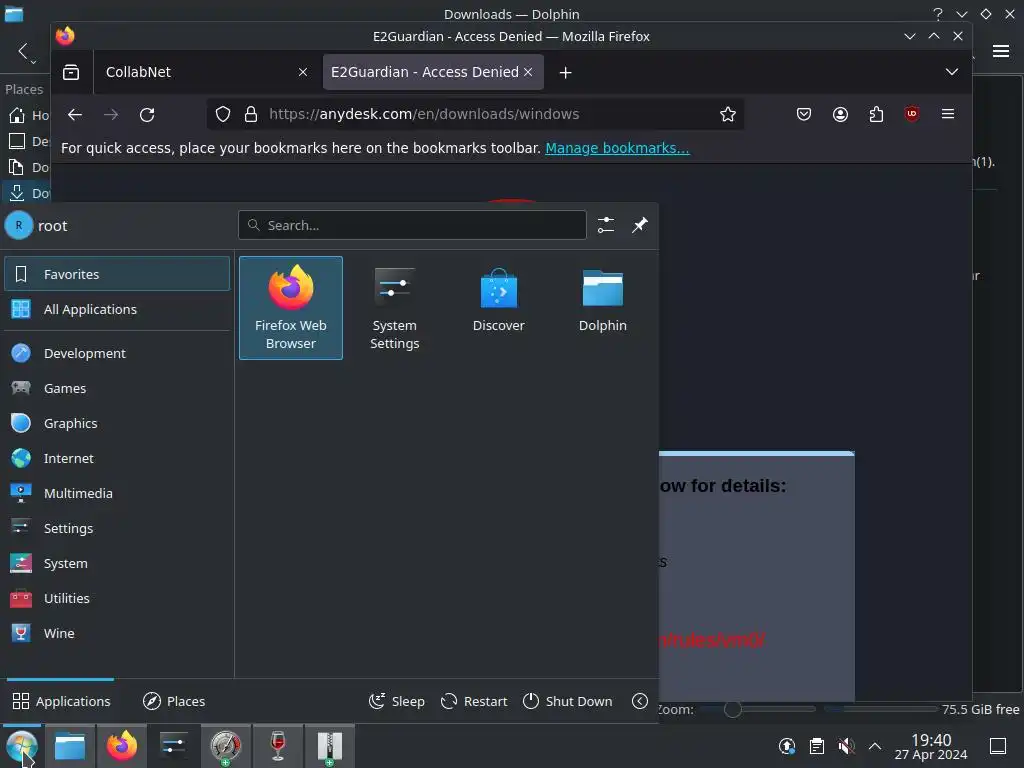1024x768 pixels.
Task: Open the Save to Pocket icon
Action: (804, 114)
